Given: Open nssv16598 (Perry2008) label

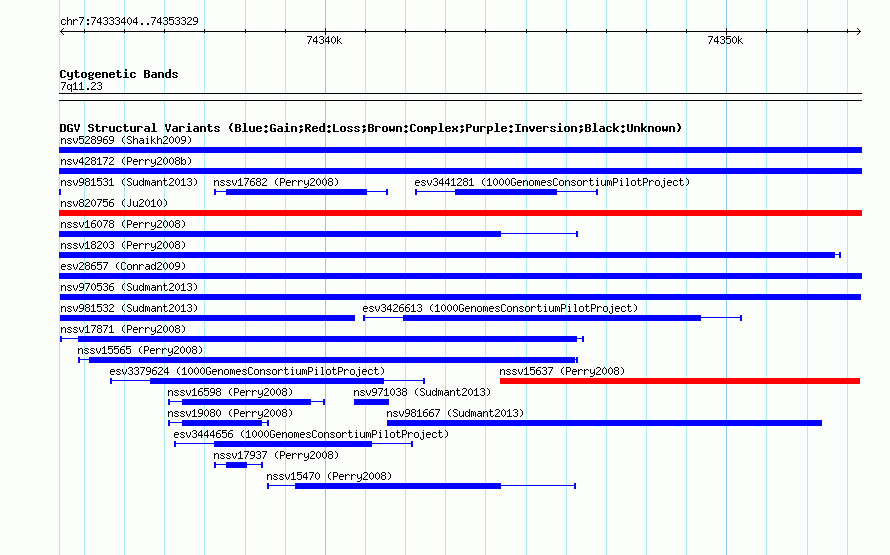Looking at the screenshot, I should (230, 392).
